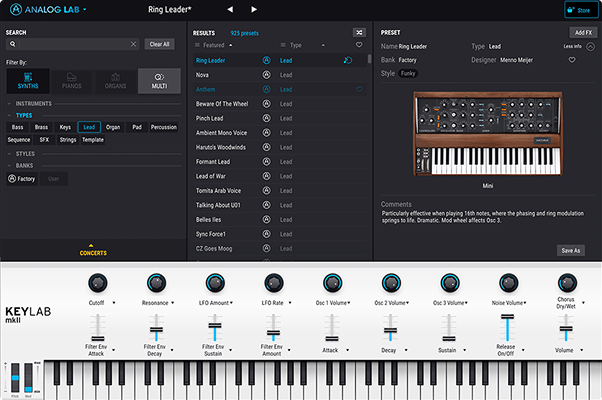Select Beware Of The Wheel preset
This screenshot has width=602, height=400.
click(x=280, y=104)
